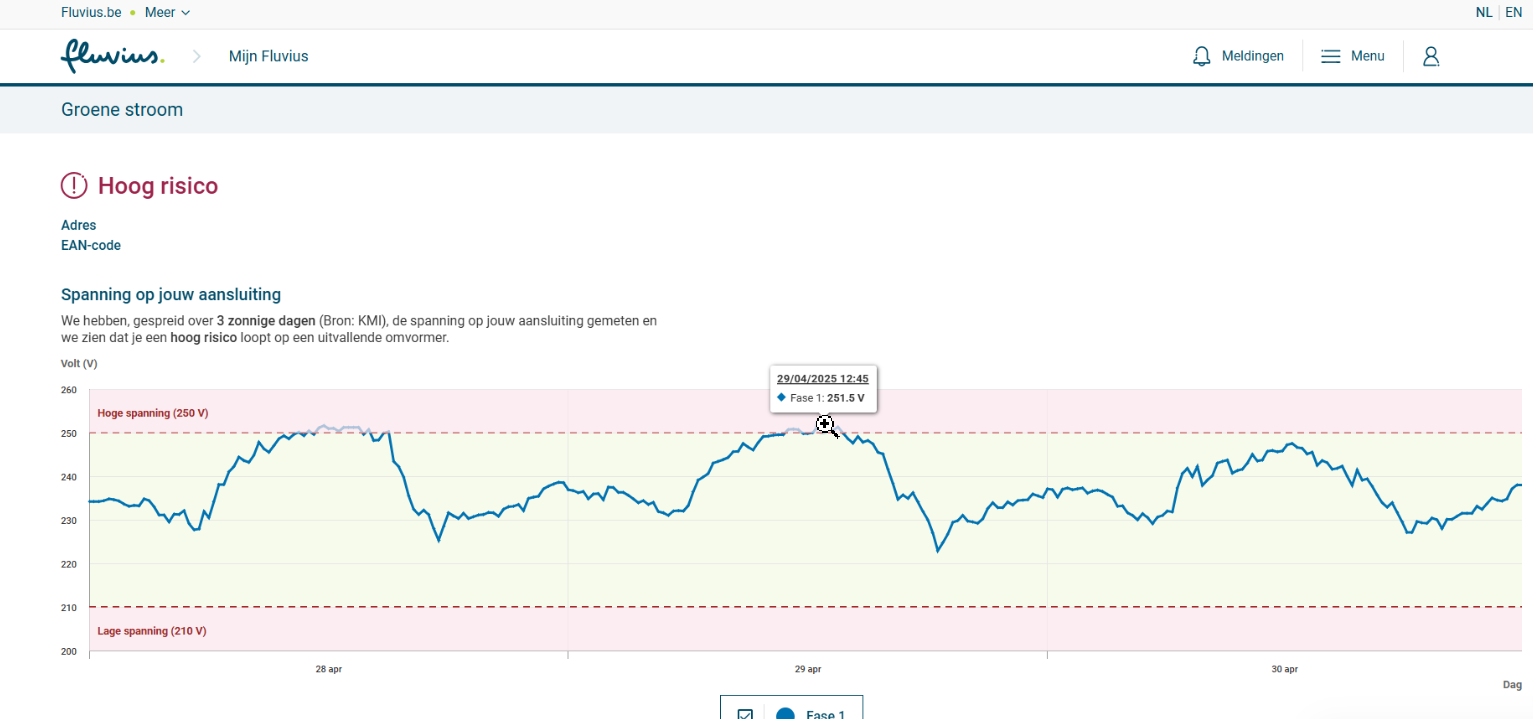Click the hamburger menu icon
The height and width of the screenshot is (719, 1533).
[1330, 56]
